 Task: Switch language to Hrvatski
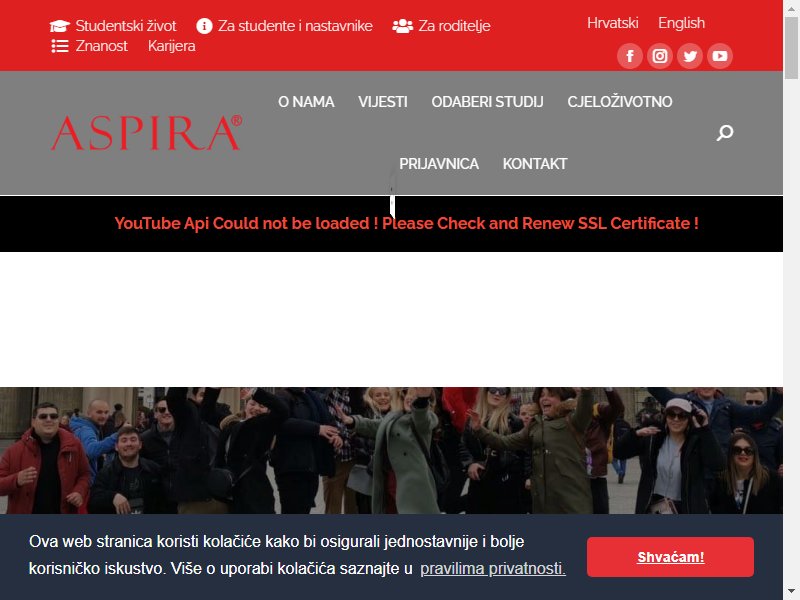(612, 23)
